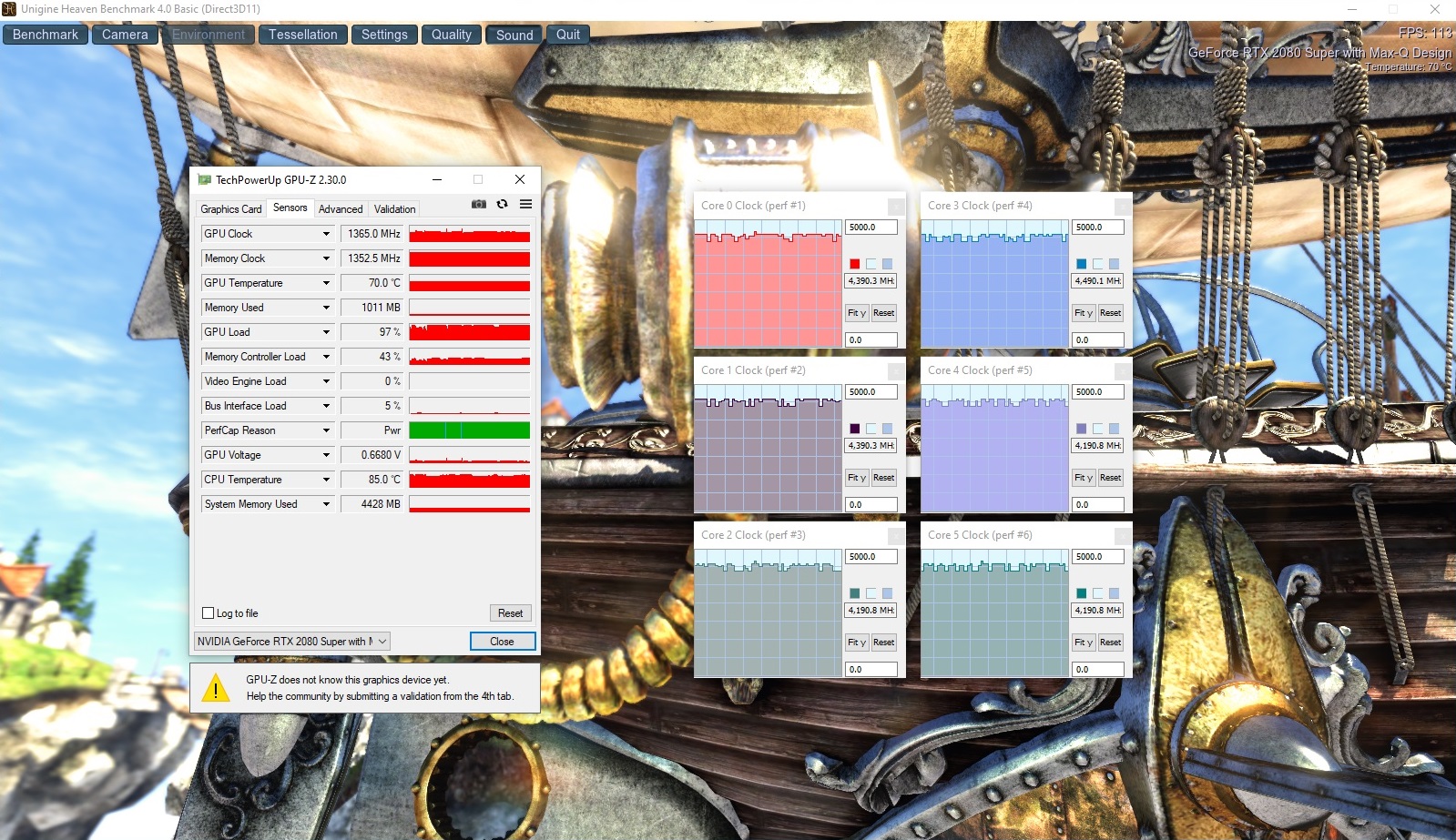Close the Core 1 Clock graph panel
The height and width of the screenshot is (840, 1456).
click(x=896, y=371)
